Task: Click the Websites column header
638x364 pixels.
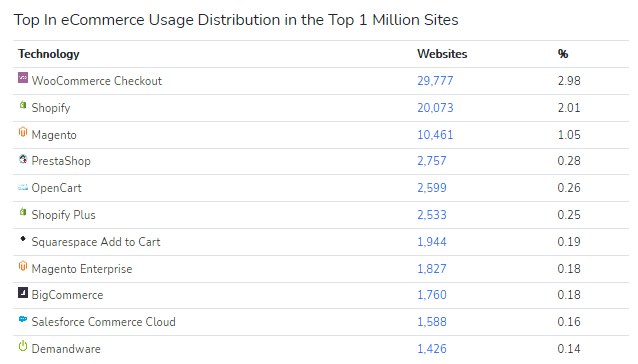Action: (x=442, y=54)
